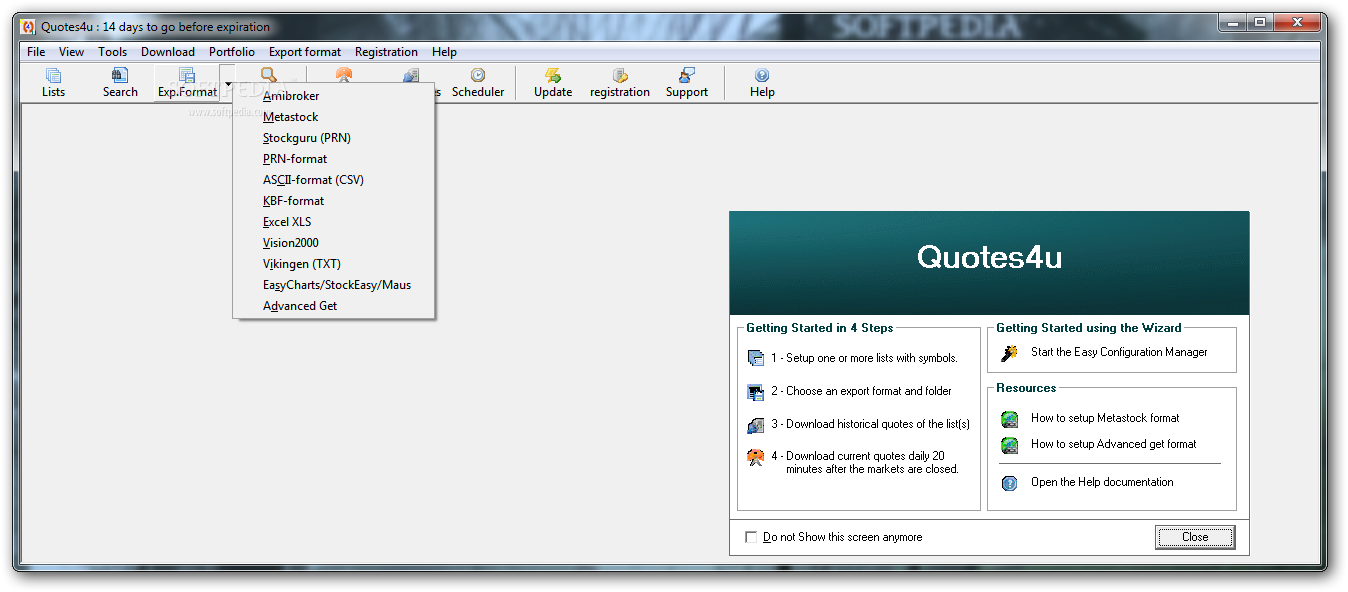Open the File menu
The width and height of the screenshot is (1348, 592).
point(36,52)
